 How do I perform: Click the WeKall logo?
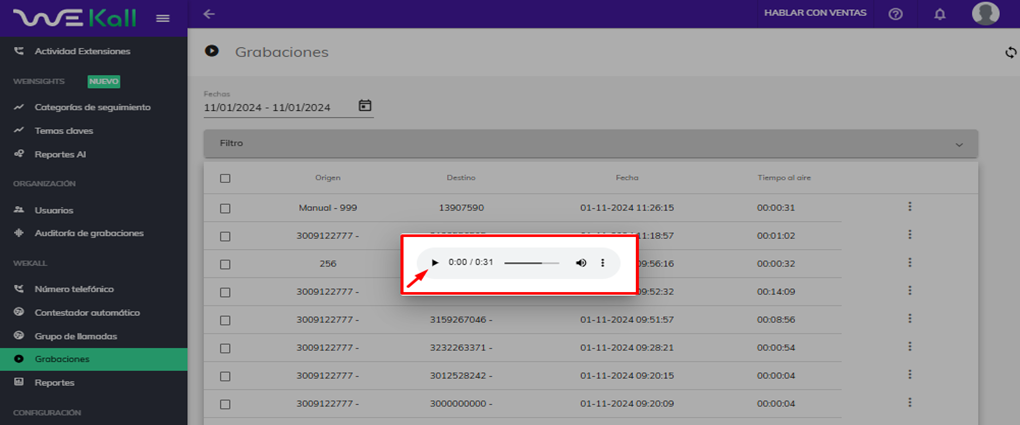click(75, 18)
